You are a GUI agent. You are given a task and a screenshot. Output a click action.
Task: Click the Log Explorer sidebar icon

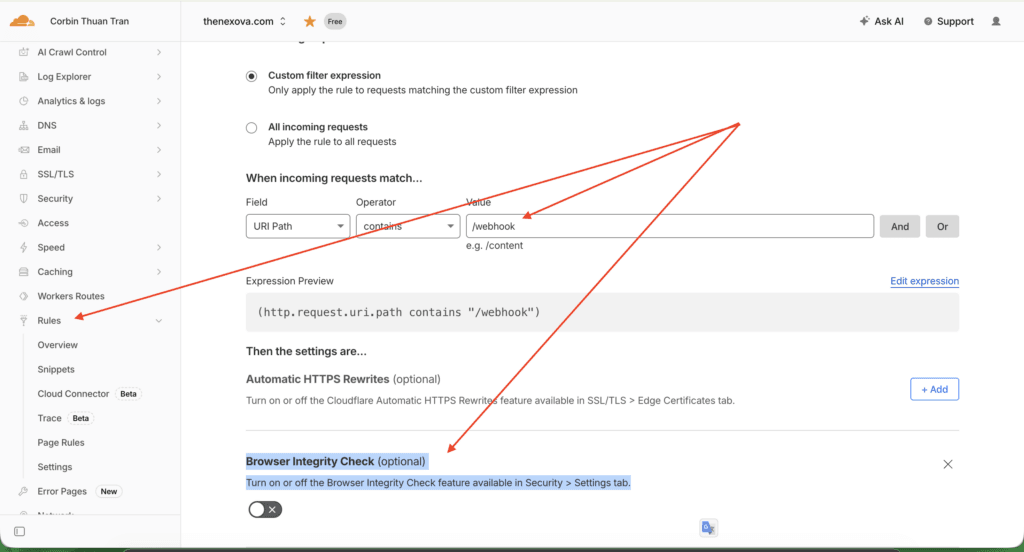24,76
